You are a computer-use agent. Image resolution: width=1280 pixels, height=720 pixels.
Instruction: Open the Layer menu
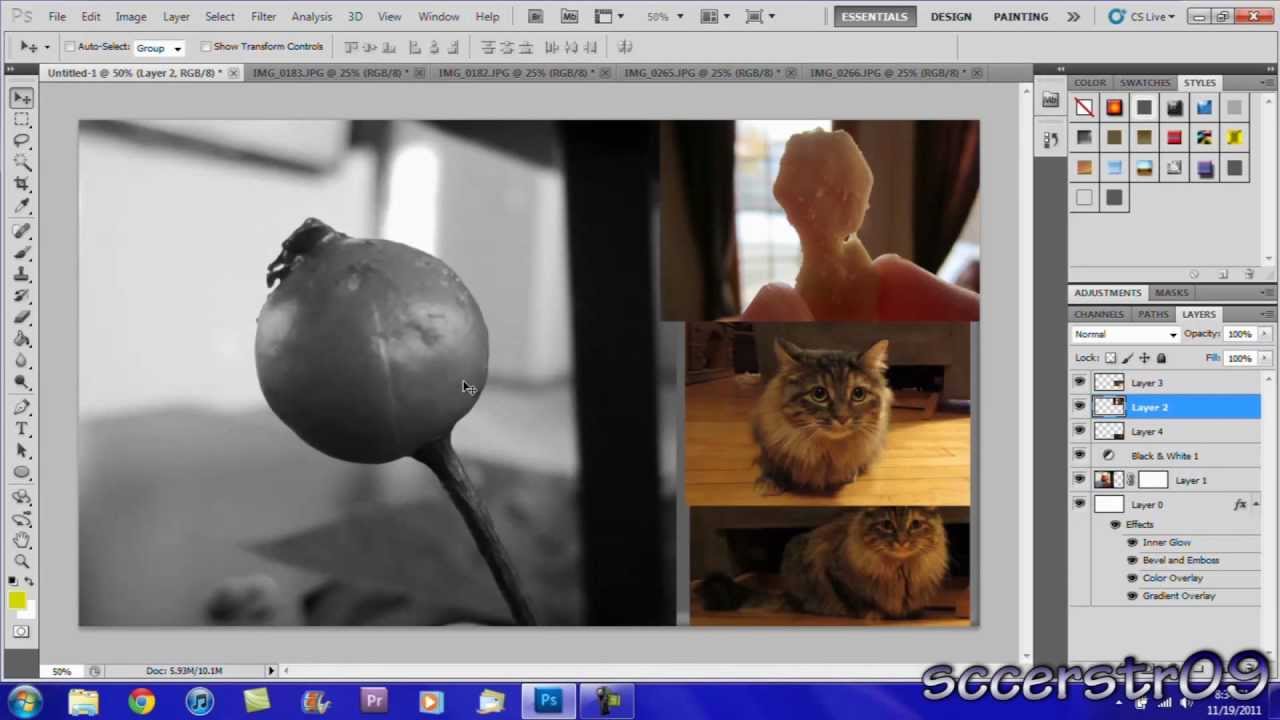[176, 17]
